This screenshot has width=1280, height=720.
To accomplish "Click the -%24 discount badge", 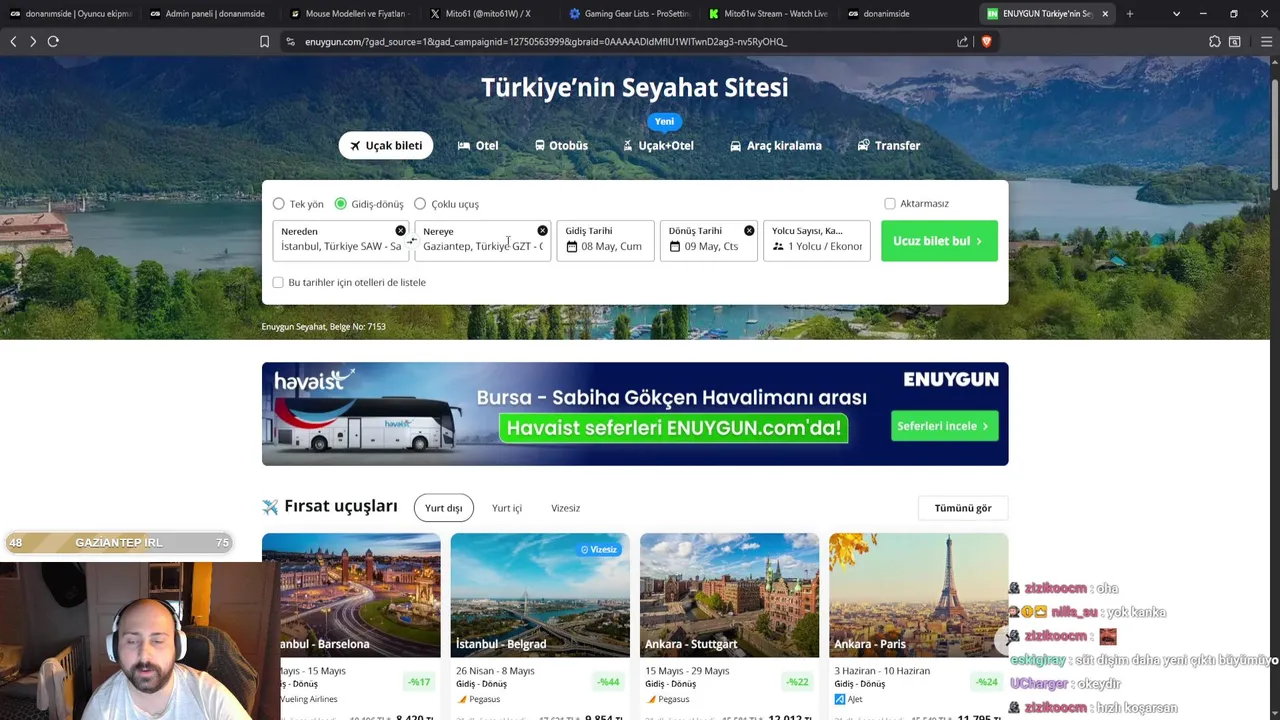I will [987, 682].
